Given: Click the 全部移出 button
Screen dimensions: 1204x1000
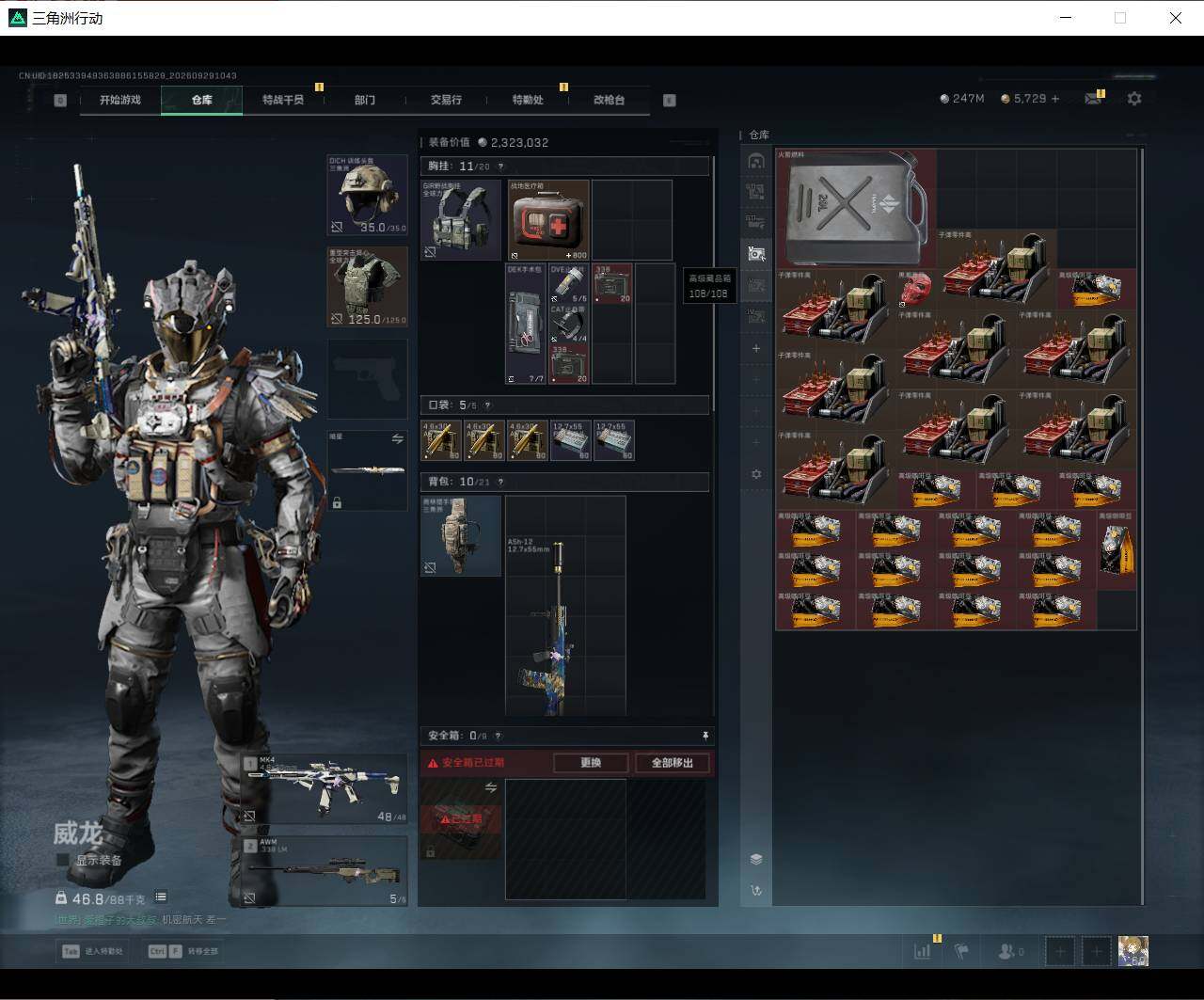Looking at the screenshot, I should [673, 763].
